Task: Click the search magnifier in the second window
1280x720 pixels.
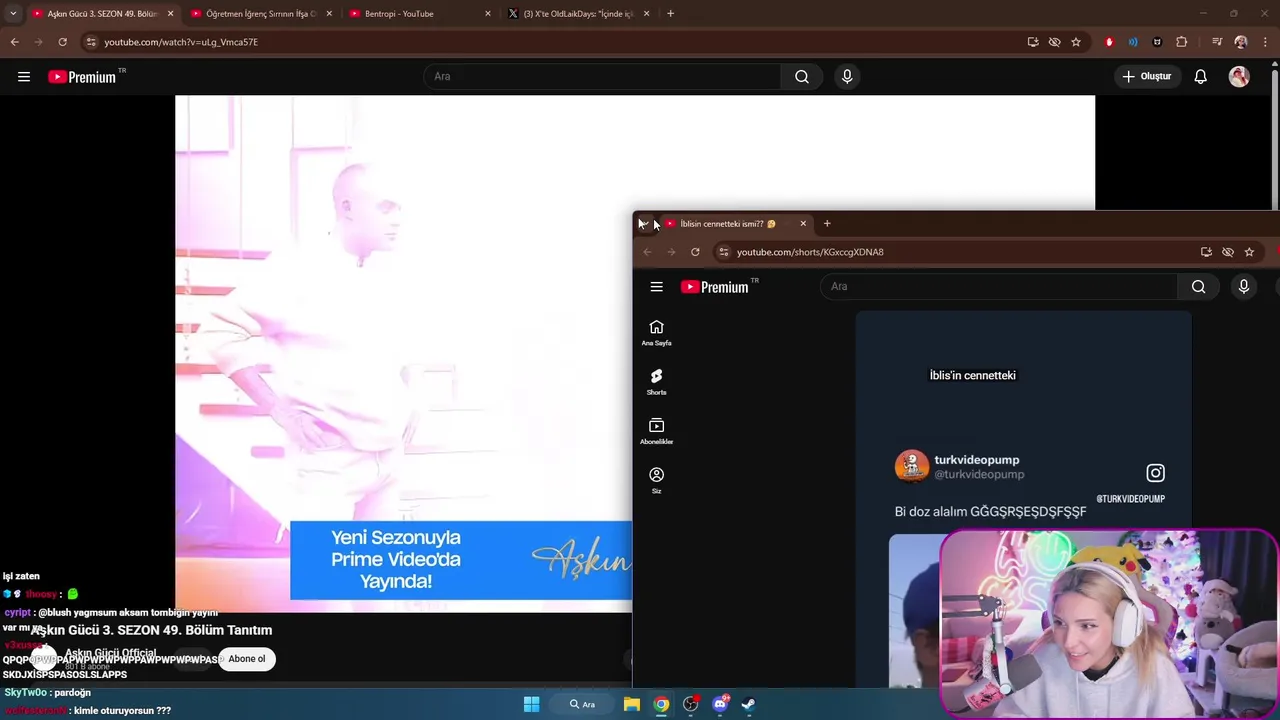Action: (1198, 287)
